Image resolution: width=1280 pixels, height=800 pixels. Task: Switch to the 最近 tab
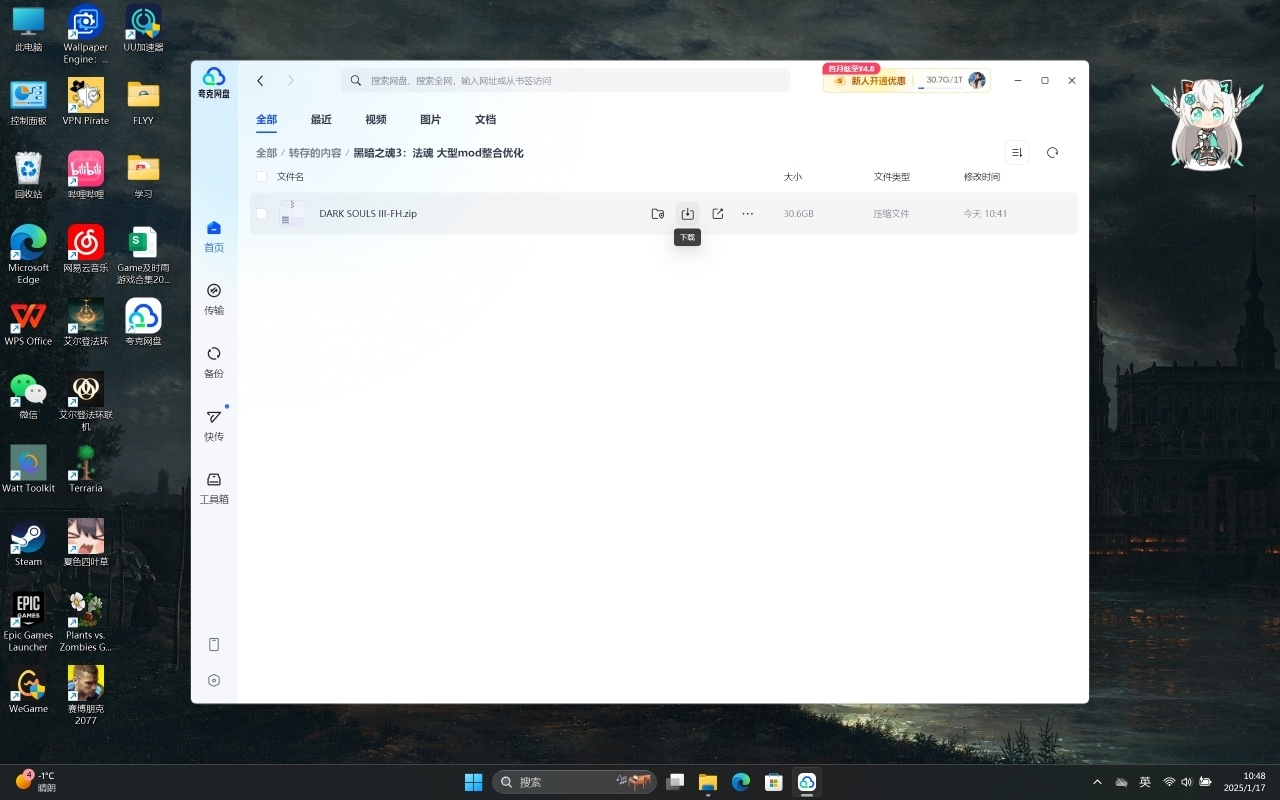point(321,119)
